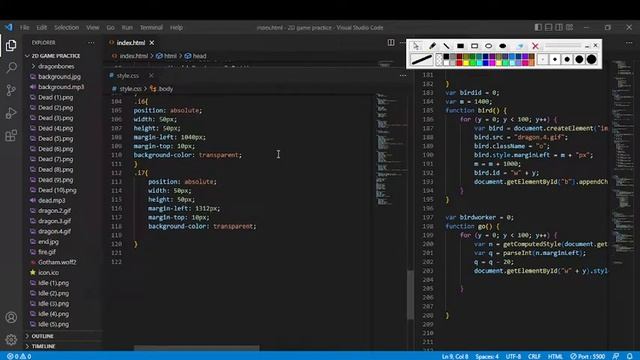Open Source Control view in activity bar

[11, 90]
